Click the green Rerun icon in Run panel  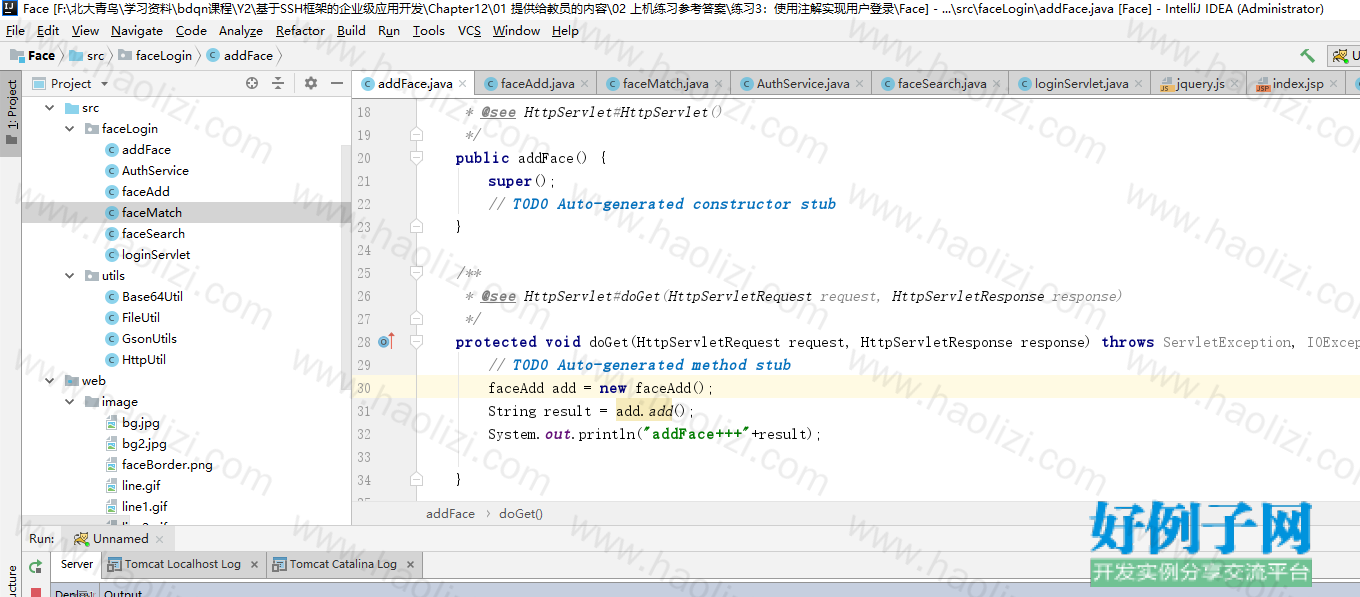coord(36,567)
